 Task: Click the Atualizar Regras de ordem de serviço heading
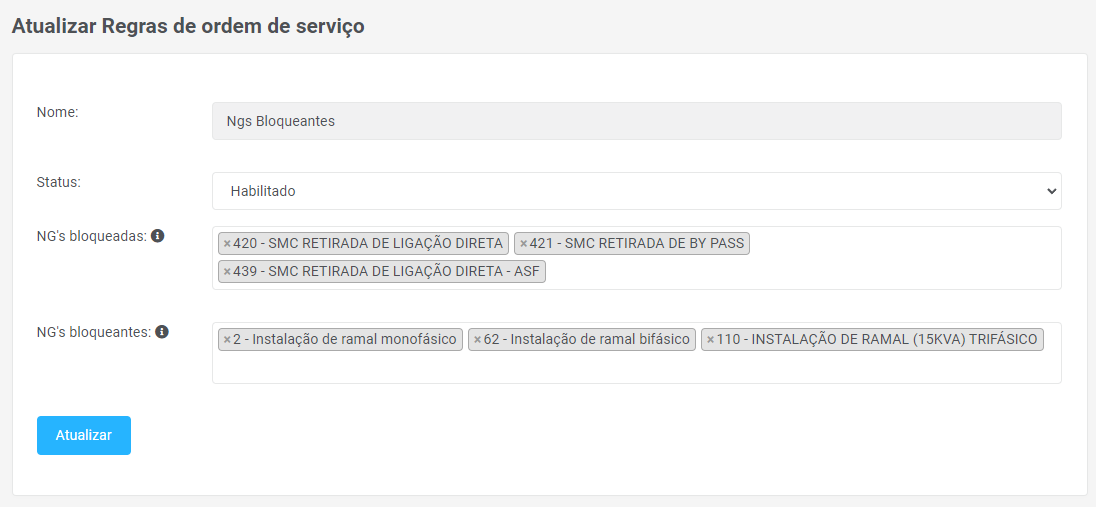click(x=188, y=26)
